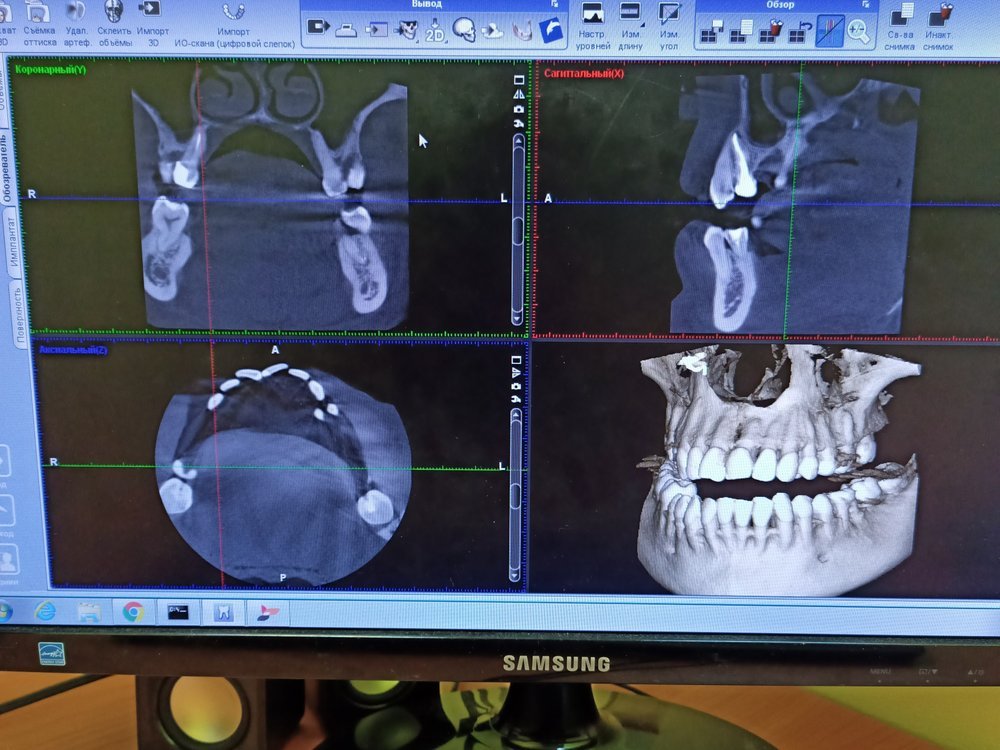This screenshot has width=1000, height=750.
Task: Click the Коронарный(Y) view label
Action: [x=50, y=69]
